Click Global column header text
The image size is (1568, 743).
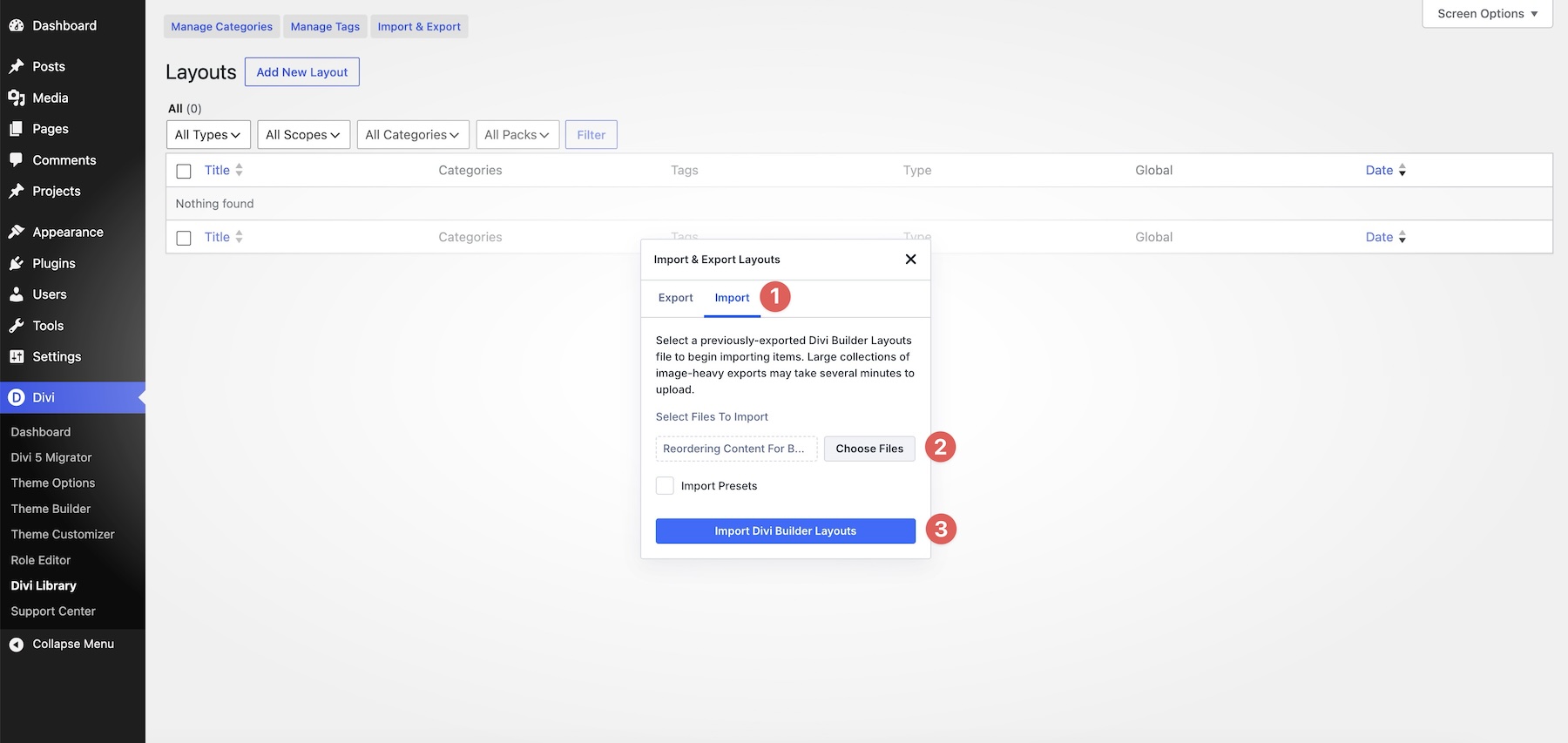pos(1154,170)
